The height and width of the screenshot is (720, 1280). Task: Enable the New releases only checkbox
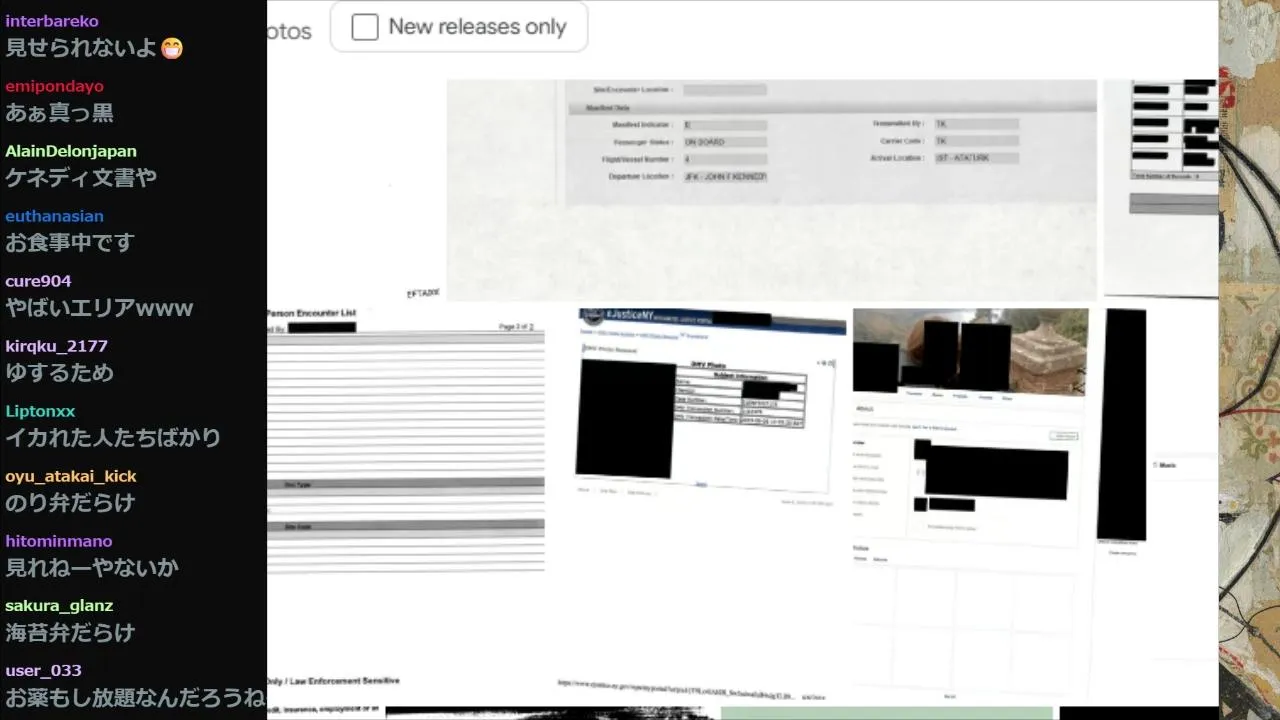pyautogui.click(x=365, y=27)
